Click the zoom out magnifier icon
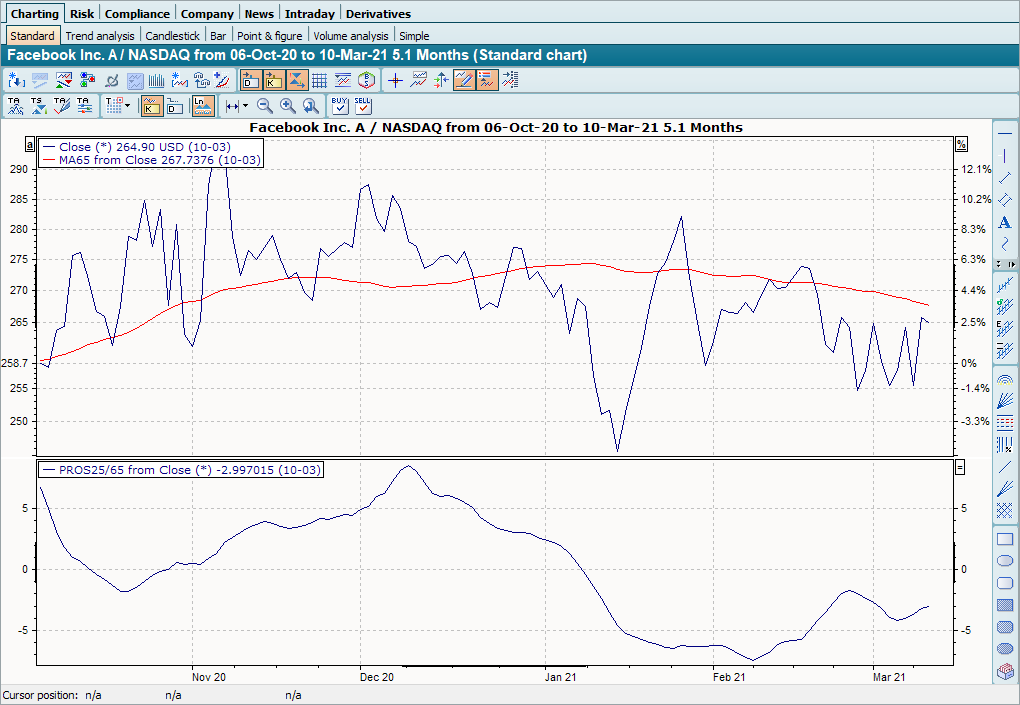The height and width of the screenshot is (705, 1020). (x=265, y=105)
